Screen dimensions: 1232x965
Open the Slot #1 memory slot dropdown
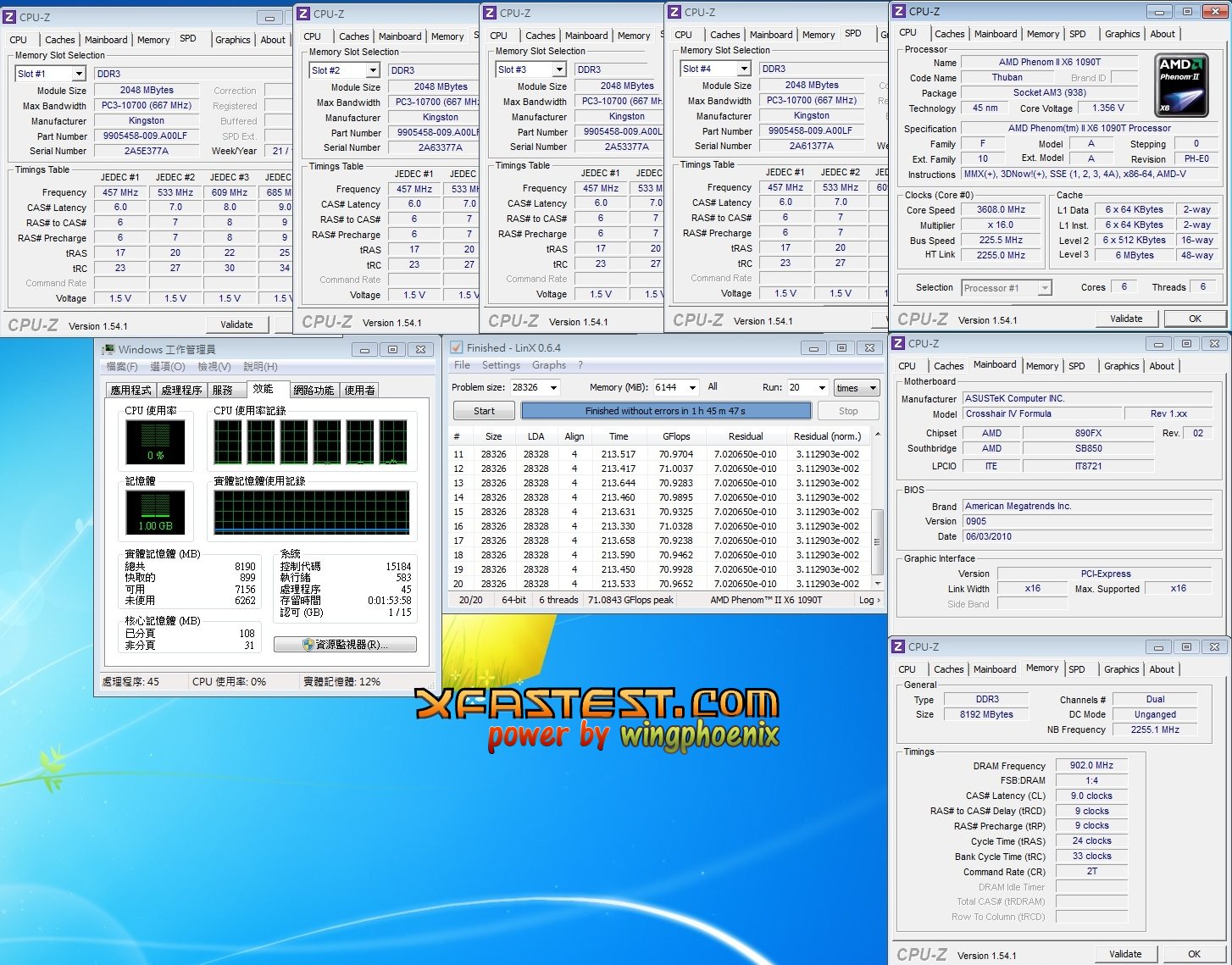pyautogui.click(x=79, y=74)
